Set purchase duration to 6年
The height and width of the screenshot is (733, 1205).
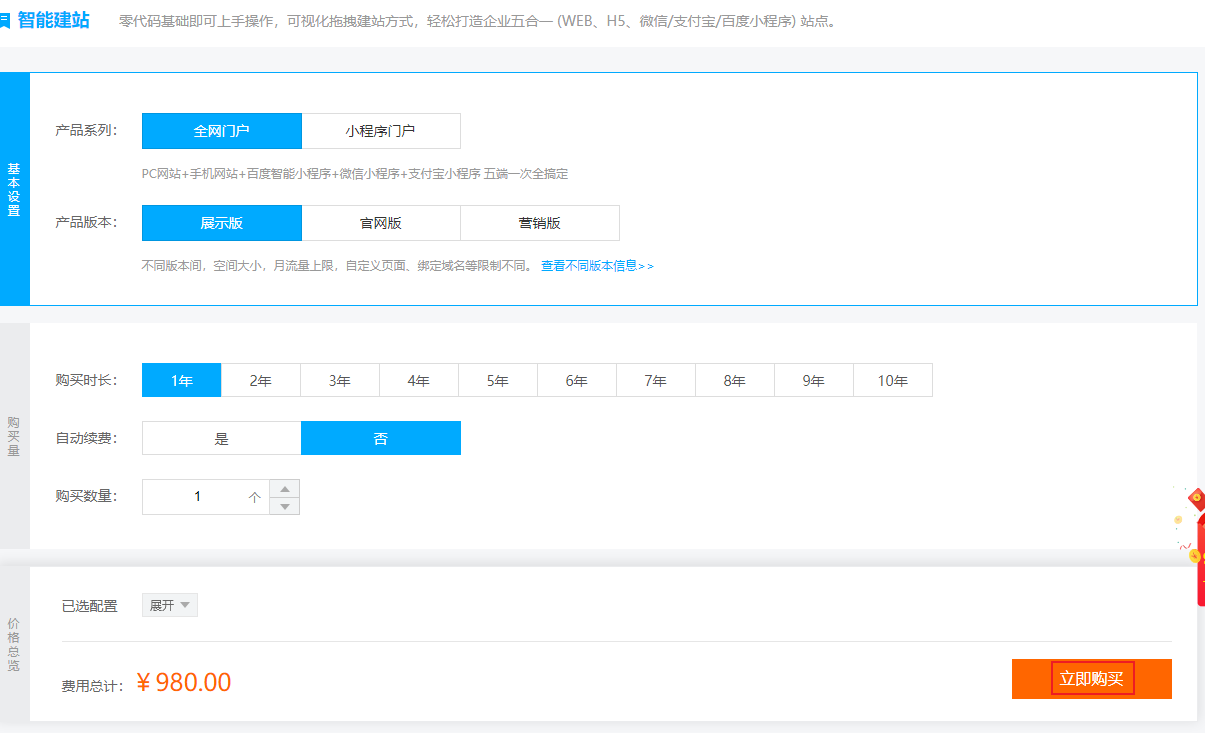point(577,380)
